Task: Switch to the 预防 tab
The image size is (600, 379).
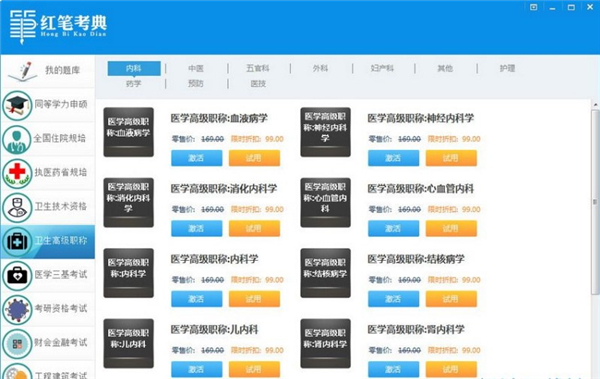Action: click(x=196, y=83)
